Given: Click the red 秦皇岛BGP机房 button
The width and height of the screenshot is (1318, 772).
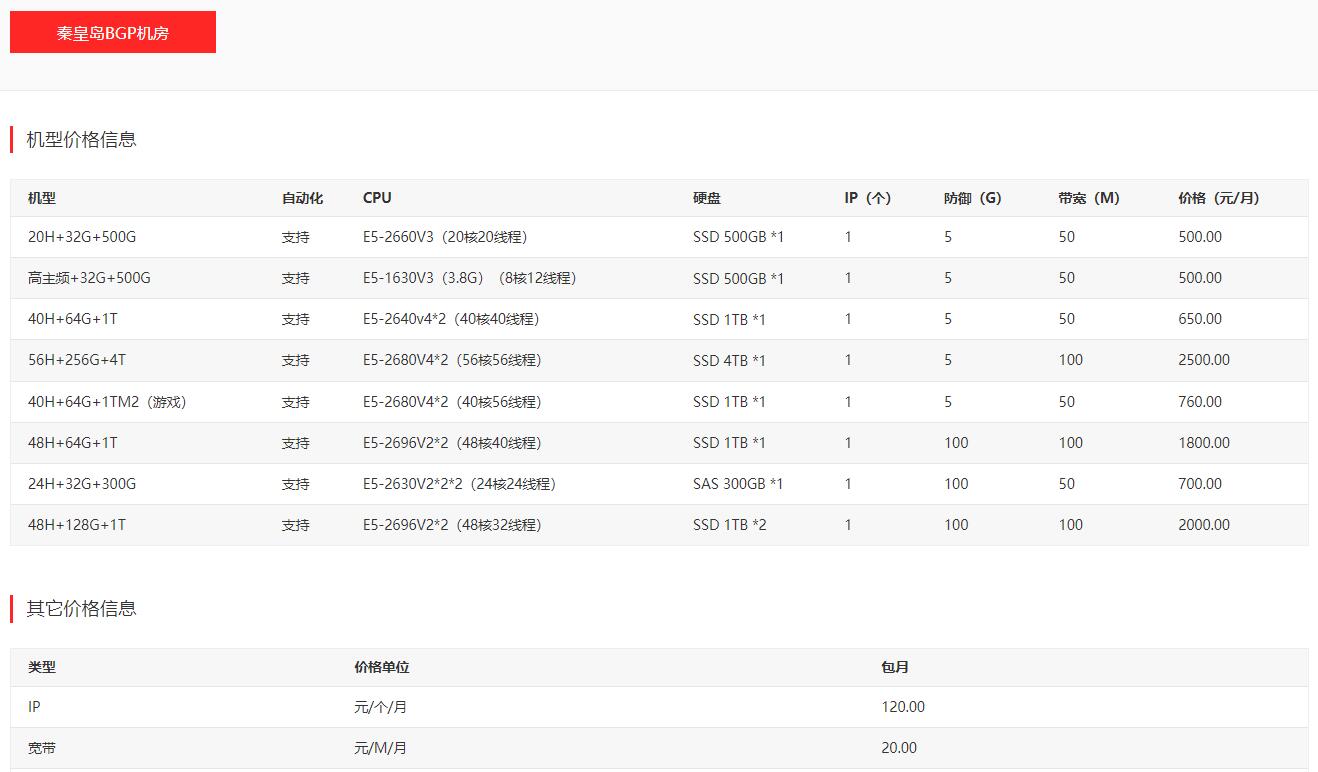Looking at the screenshot, I should tap(112, 32).
